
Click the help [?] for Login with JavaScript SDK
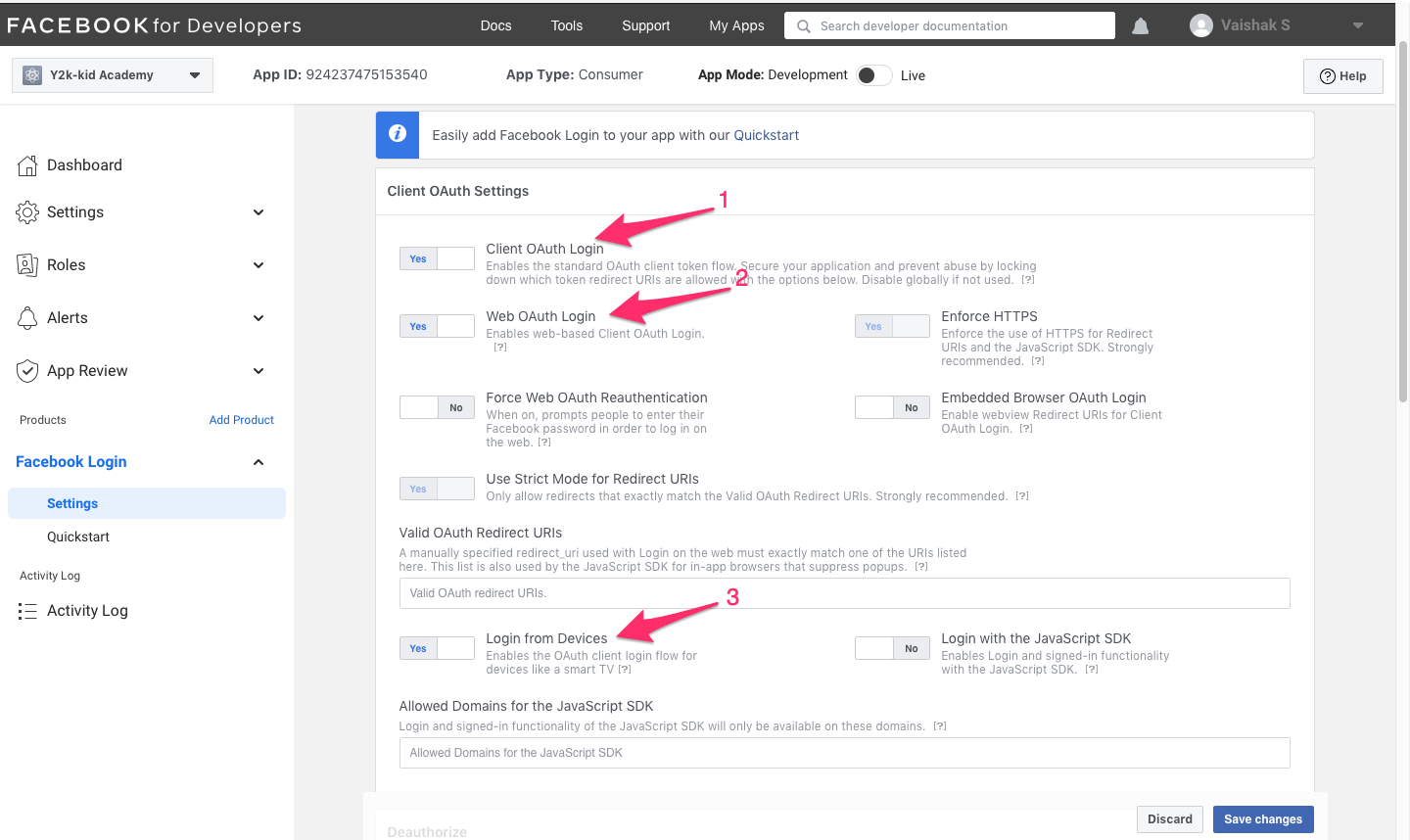(1092, 670)
